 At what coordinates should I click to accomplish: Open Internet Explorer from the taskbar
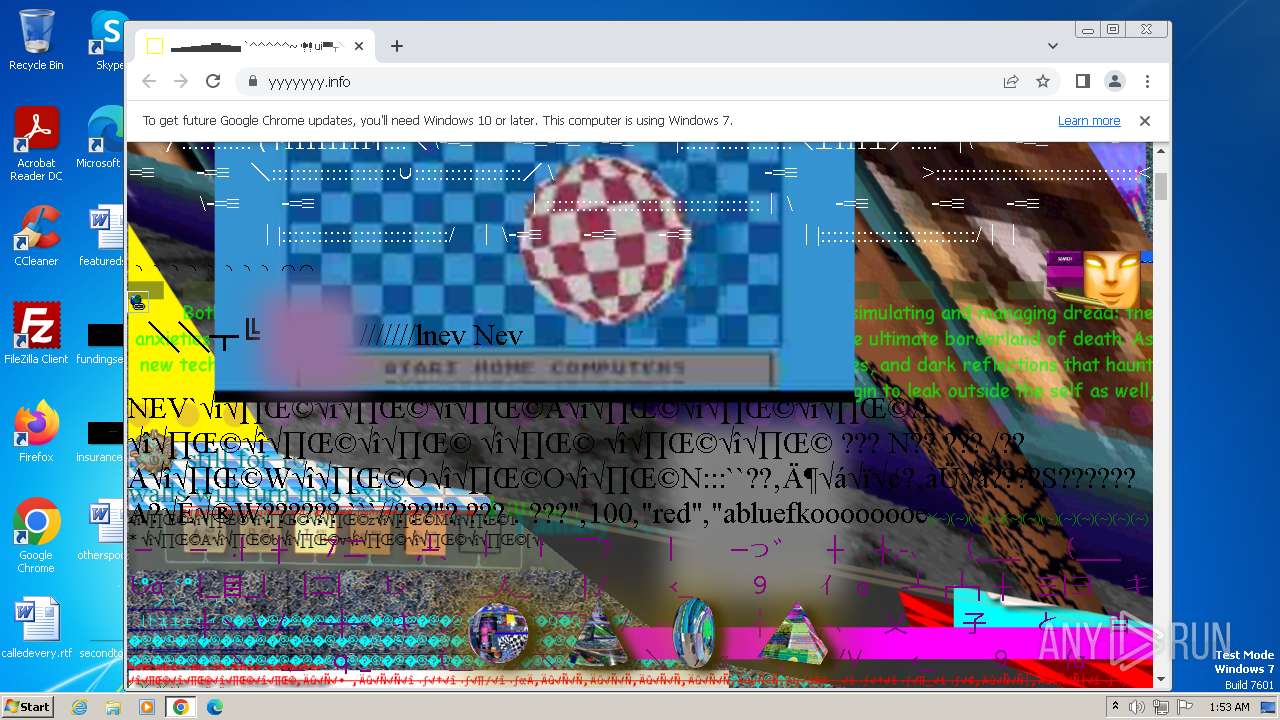click(x=79, y=707)
